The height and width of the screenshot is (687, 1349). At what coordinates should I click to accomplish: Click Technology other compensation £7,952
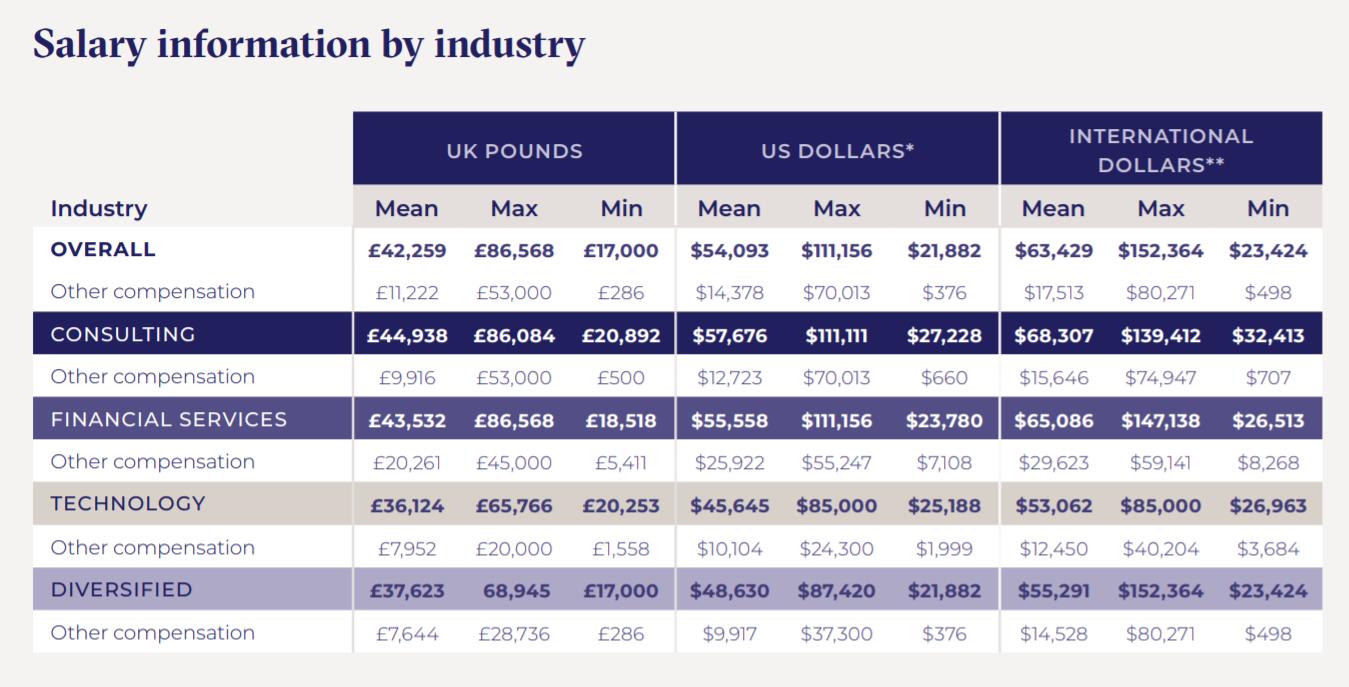pyautogui.click(x=407, y=548)
